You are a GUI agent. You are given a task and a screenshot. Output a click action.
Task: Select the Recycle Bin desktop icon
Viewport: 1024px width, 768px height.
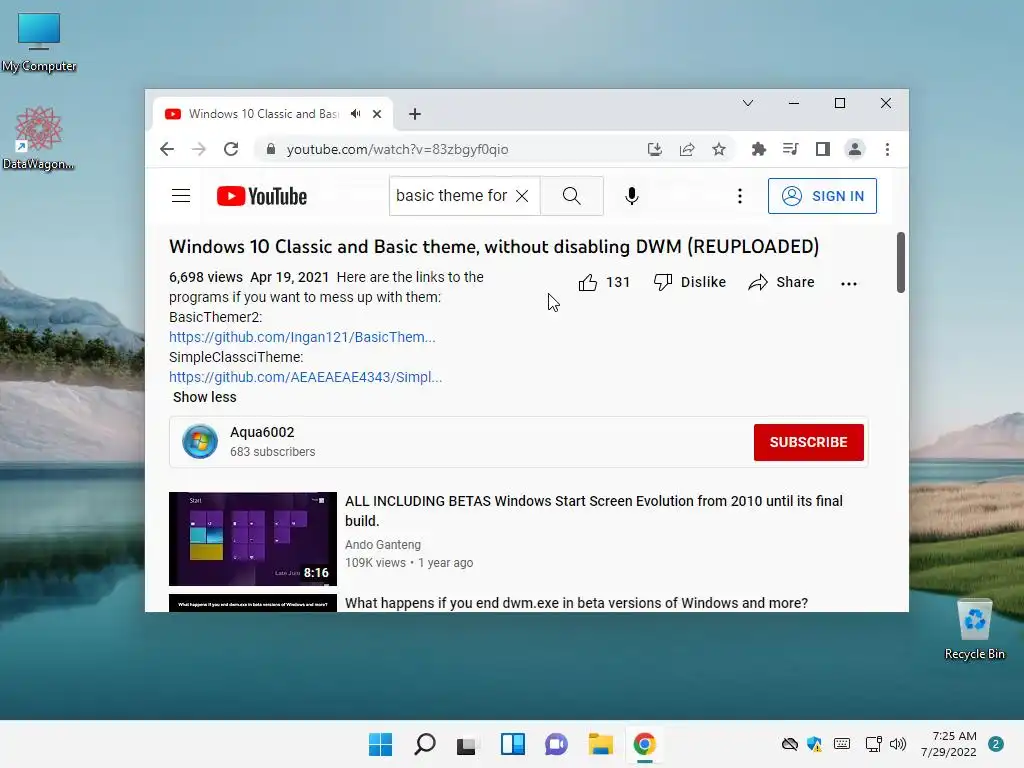point(974,630)
